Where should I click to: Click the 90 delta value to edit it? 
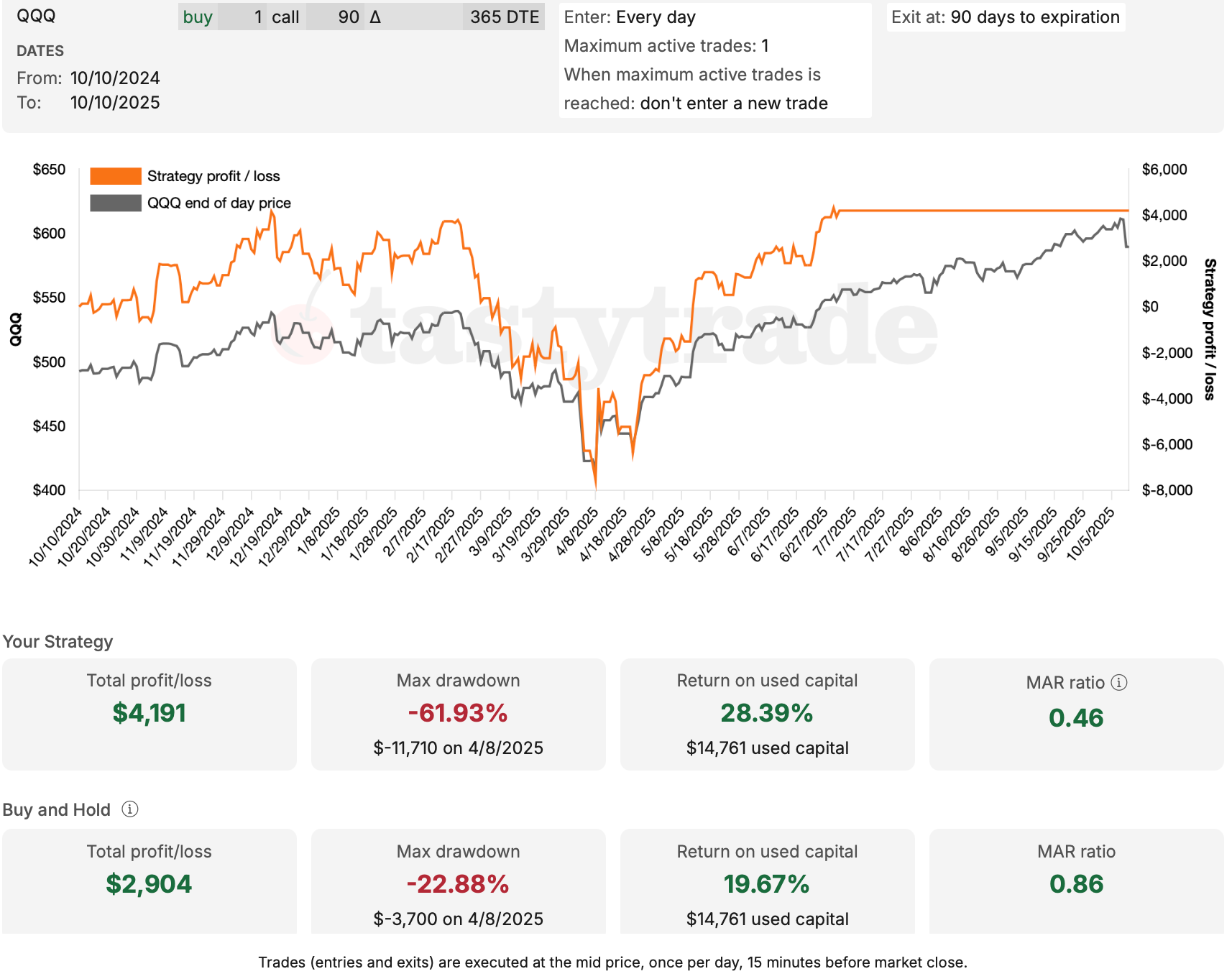tap(351, 17)
